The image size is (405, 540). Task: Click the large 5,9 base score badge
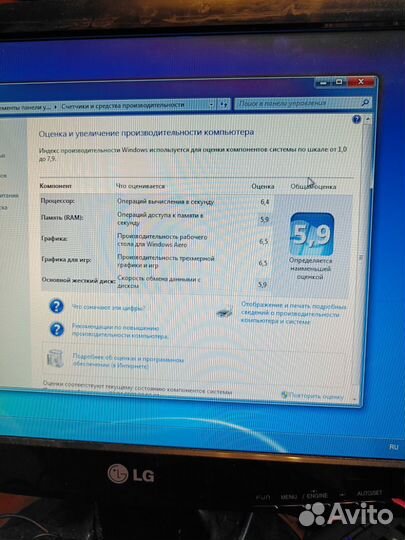312,234
